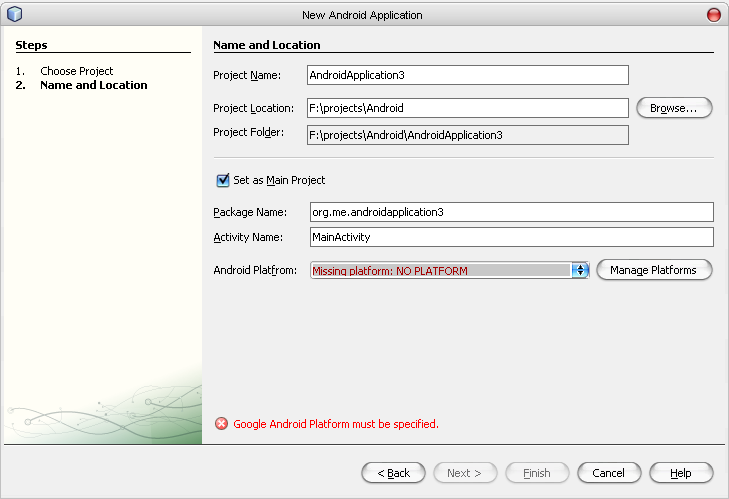729x499 pixels.
Task: Go to previous step with Back button
Action: 393,473
